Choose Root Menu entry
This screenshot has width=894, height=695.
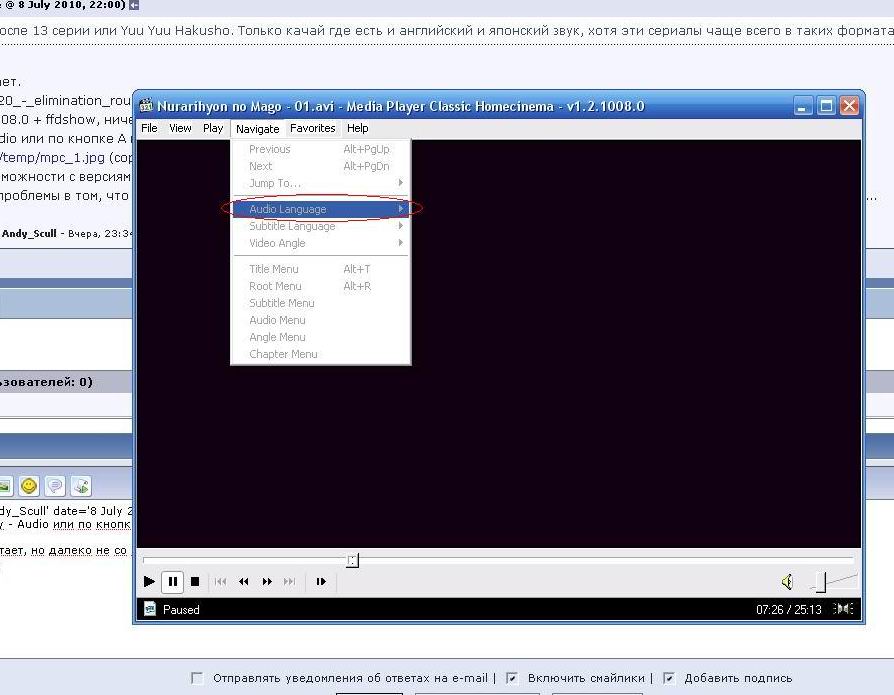tap(321, 286)
